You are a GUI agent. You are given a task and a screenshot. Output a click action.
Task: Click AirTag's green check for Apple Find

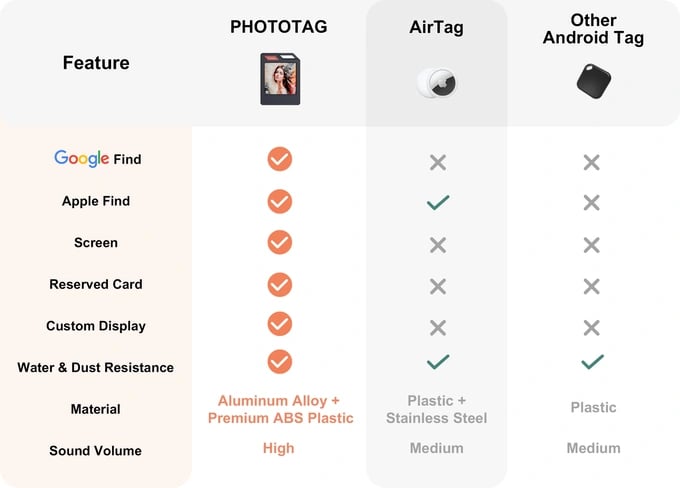[437, 202]
